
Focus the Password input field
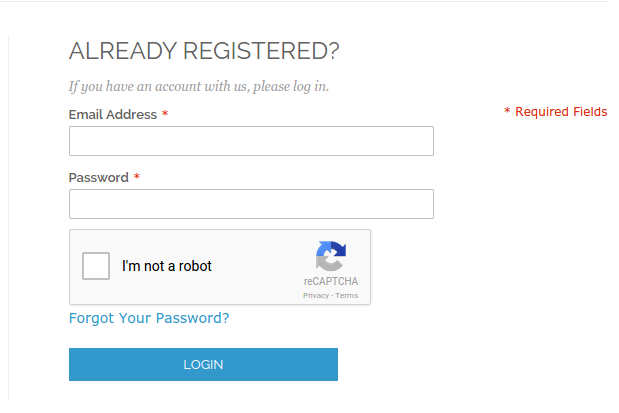[251, 204]
